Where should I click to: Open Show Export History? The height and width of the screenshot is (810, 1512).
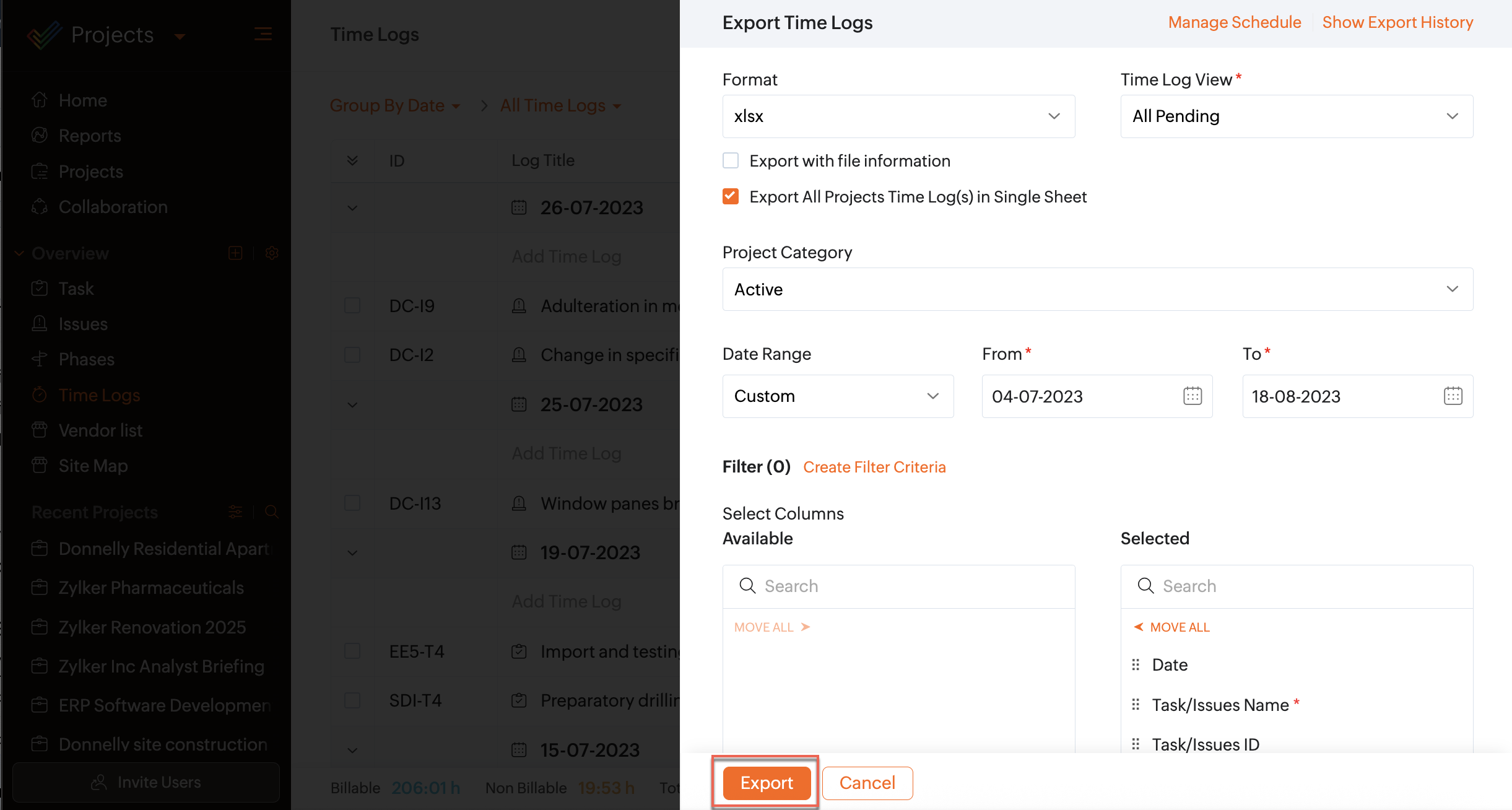pos(1397,22)
